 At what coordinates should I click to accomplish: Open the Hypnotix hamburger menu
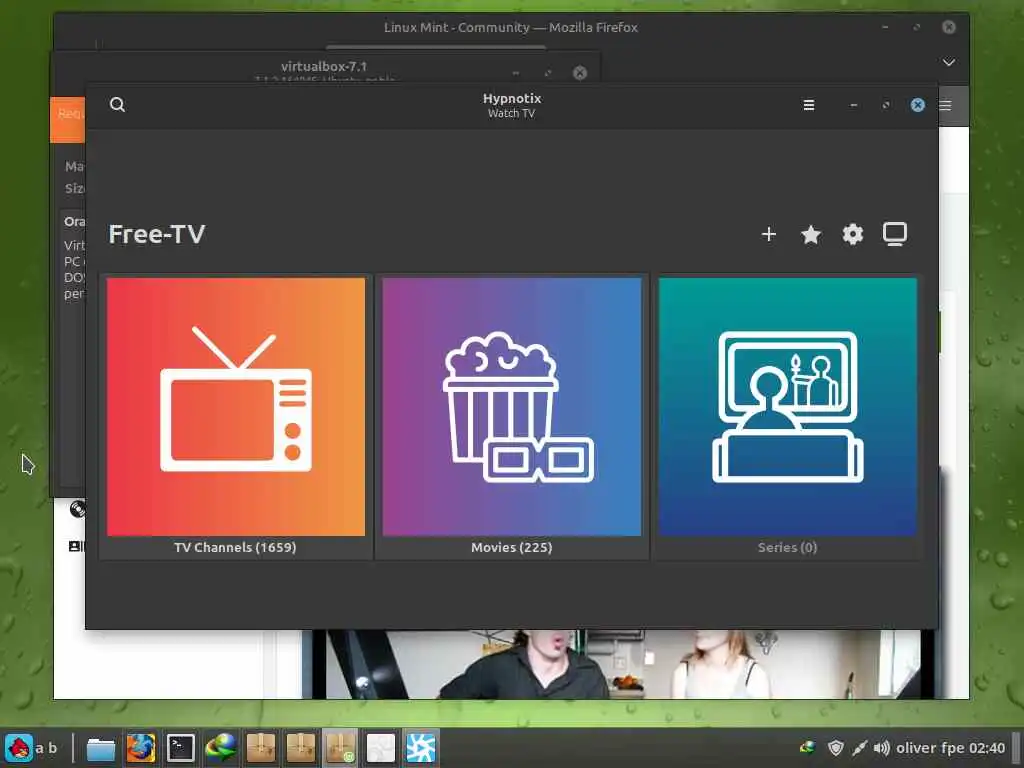pyautogui.click(x=808, y=105)
